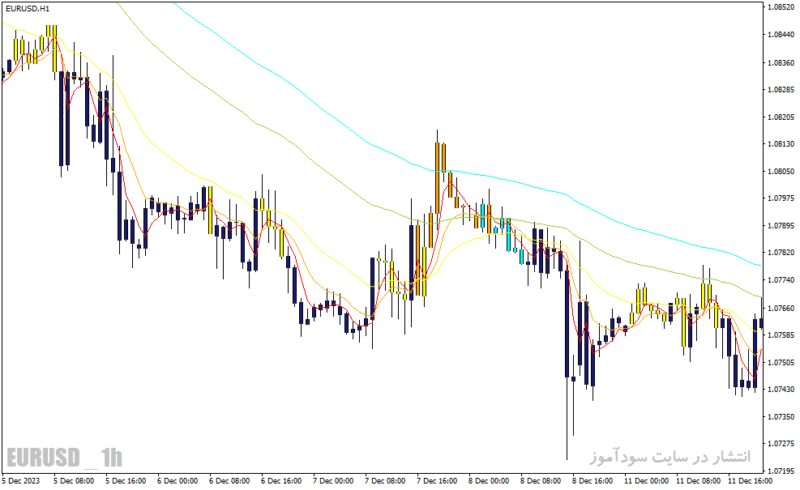Click the 1.07505 price axis label
Viewport: 800px width, 490px height.
tap(781, 362)
